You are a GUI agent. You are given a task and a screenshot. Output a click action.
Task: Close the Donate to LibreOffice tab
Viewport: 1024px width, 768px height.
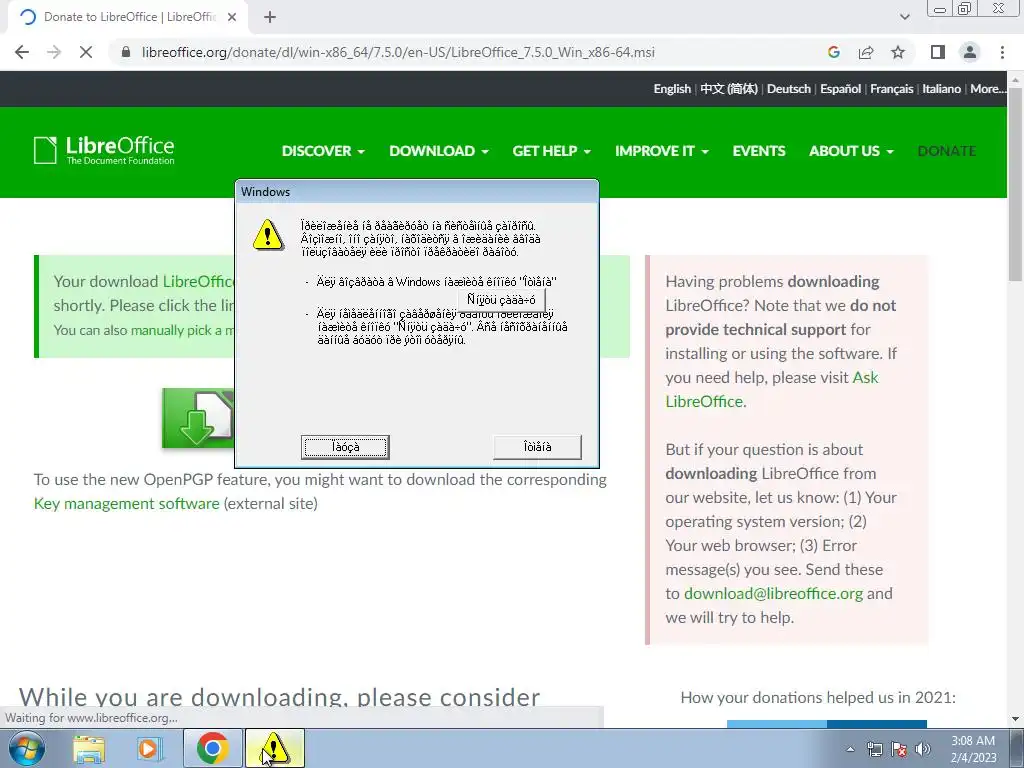[x=232, y=18]
